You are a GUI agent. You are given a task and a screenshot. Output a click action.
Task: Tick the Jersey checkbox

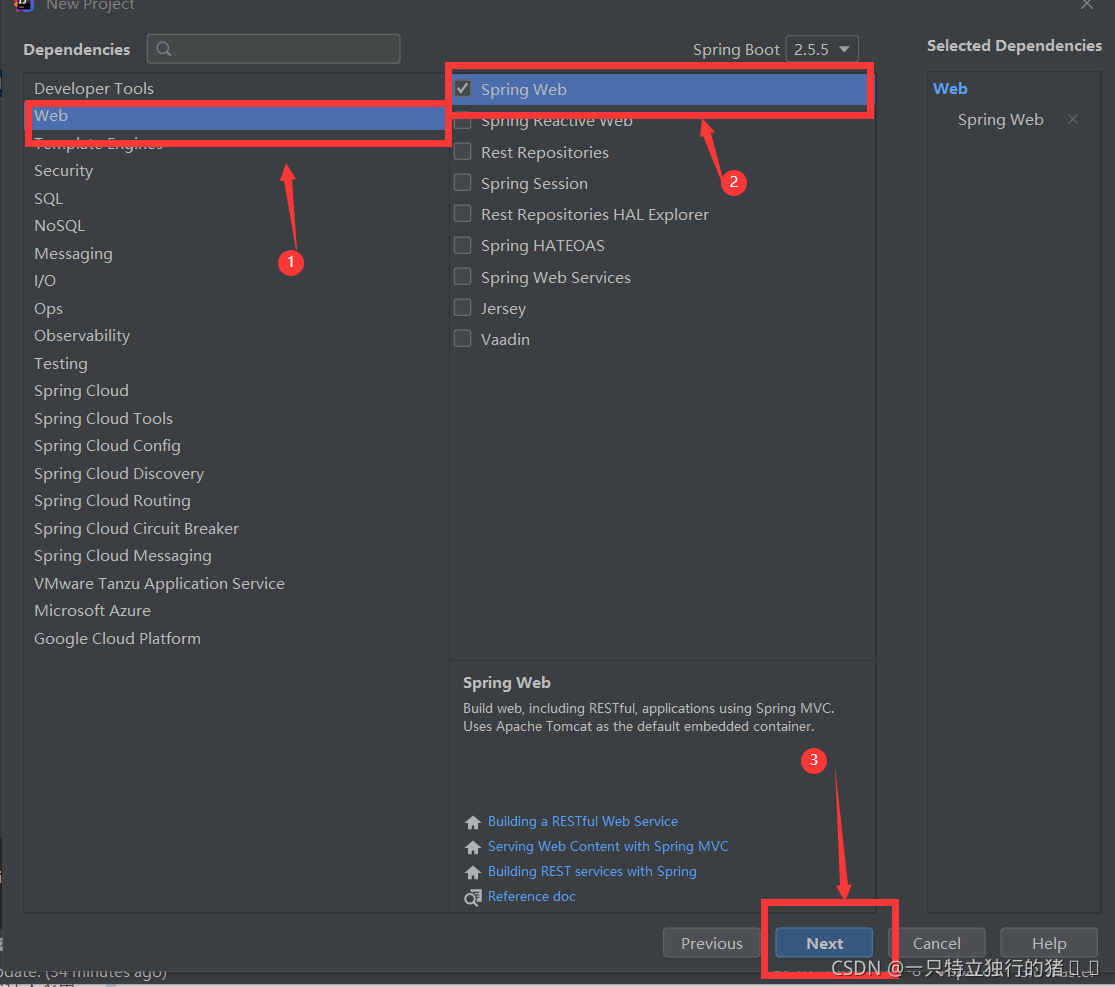coord(462,307)
